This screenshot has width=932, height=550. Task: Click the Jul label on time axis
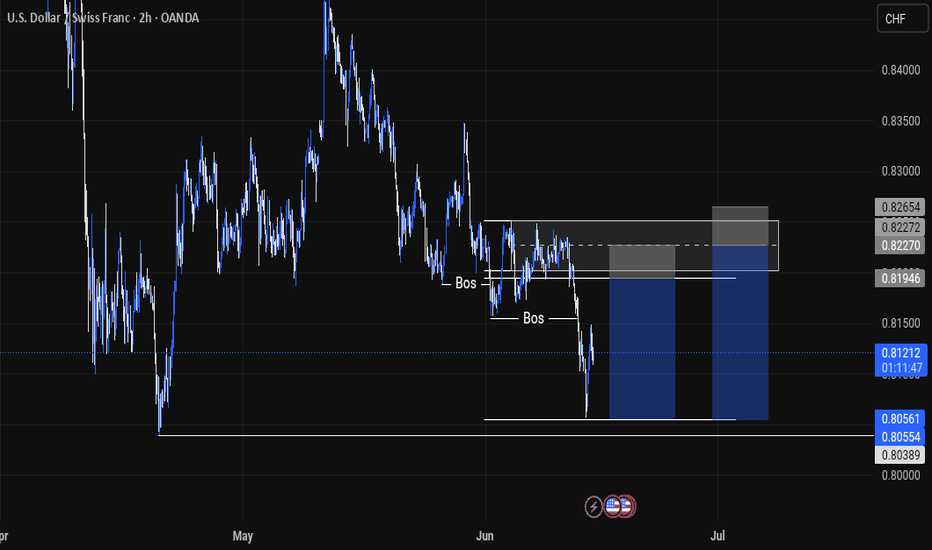pyautogui.click(x=717, y=536)
